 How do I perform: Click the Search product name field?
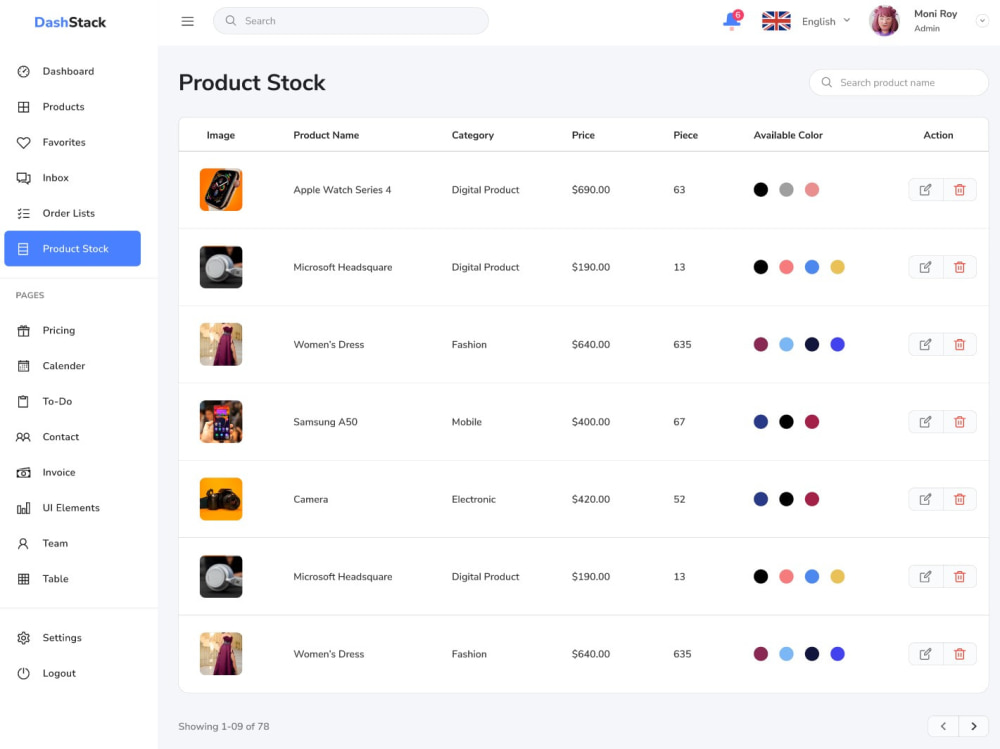click(899, 82)
